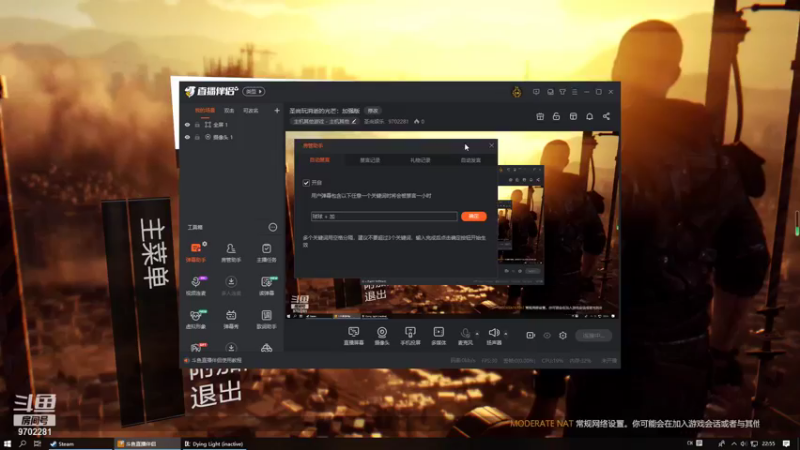This screenshot has height=450, width=800.
Task: Mute the speaker in bottom toolbar
Action: (x=494, y=336)
